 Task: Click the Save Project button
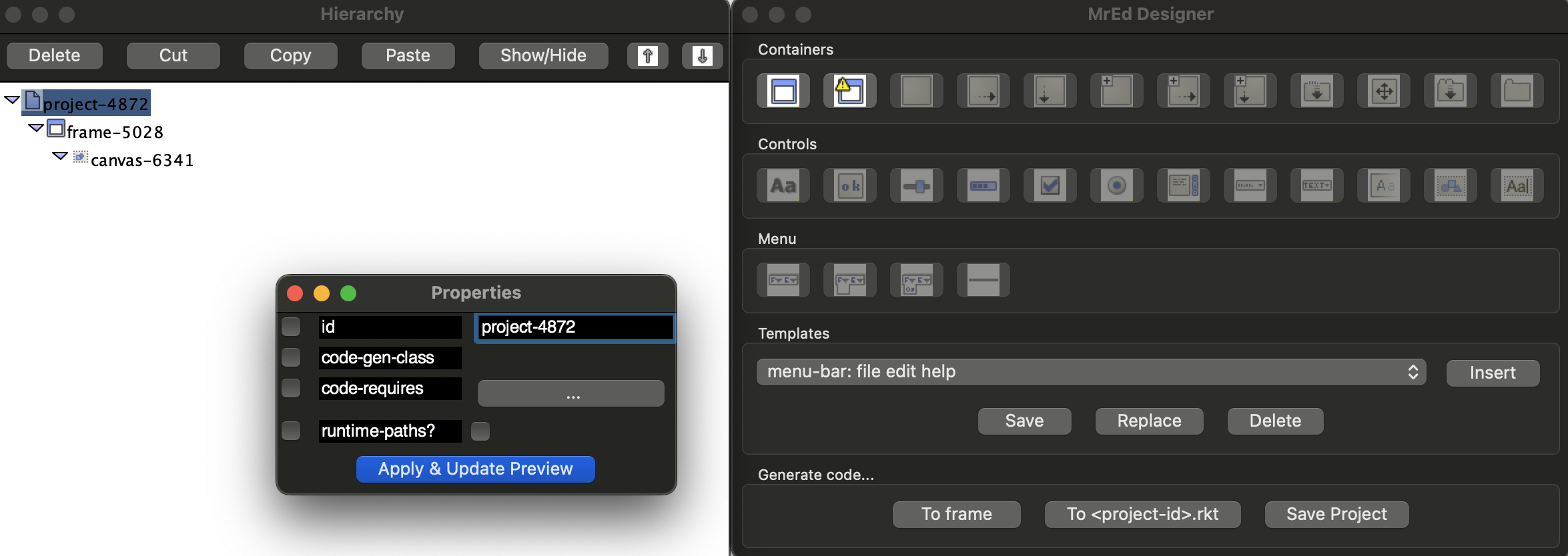pyautogui.click(x=1337, y=514)
